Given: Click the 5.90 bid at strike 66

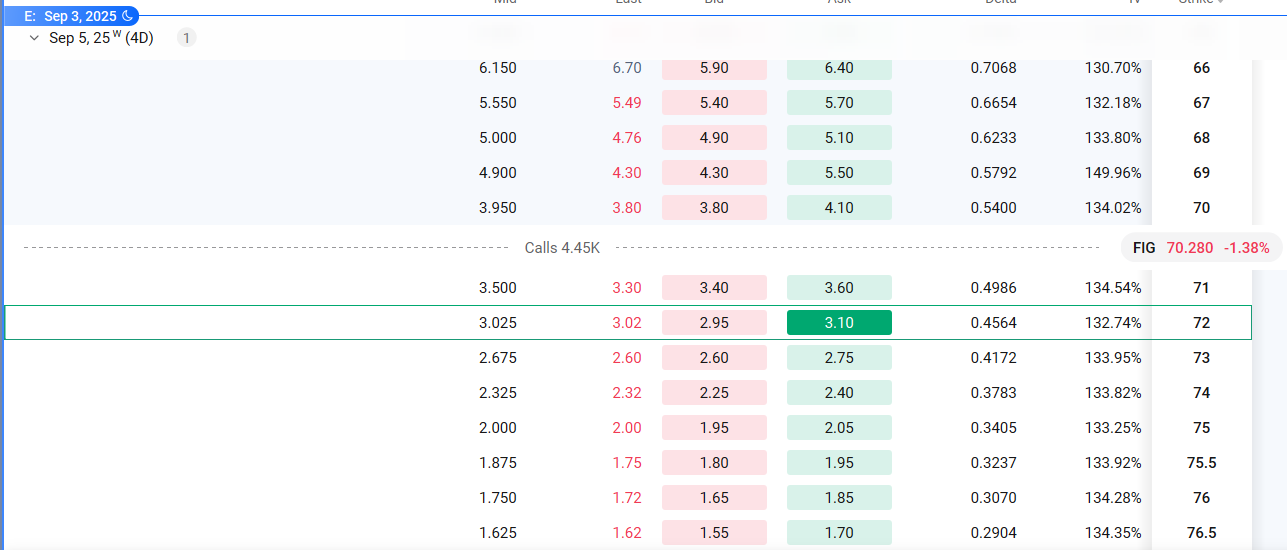Looking at the screenshot, I should [714, 68].
